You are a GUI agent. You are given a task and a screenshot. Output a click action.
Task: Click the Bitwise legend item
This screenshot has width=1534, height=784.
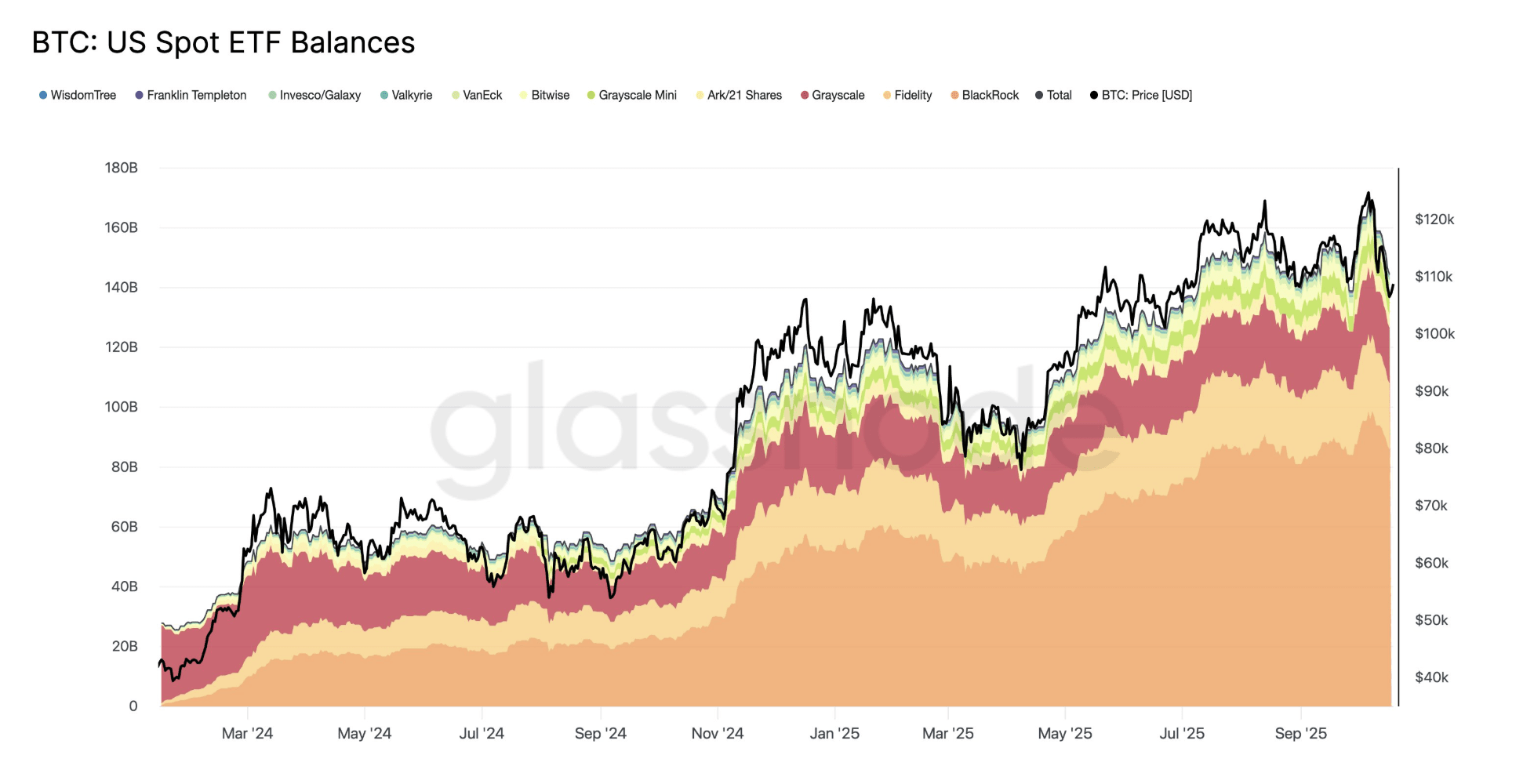point(544,95)
